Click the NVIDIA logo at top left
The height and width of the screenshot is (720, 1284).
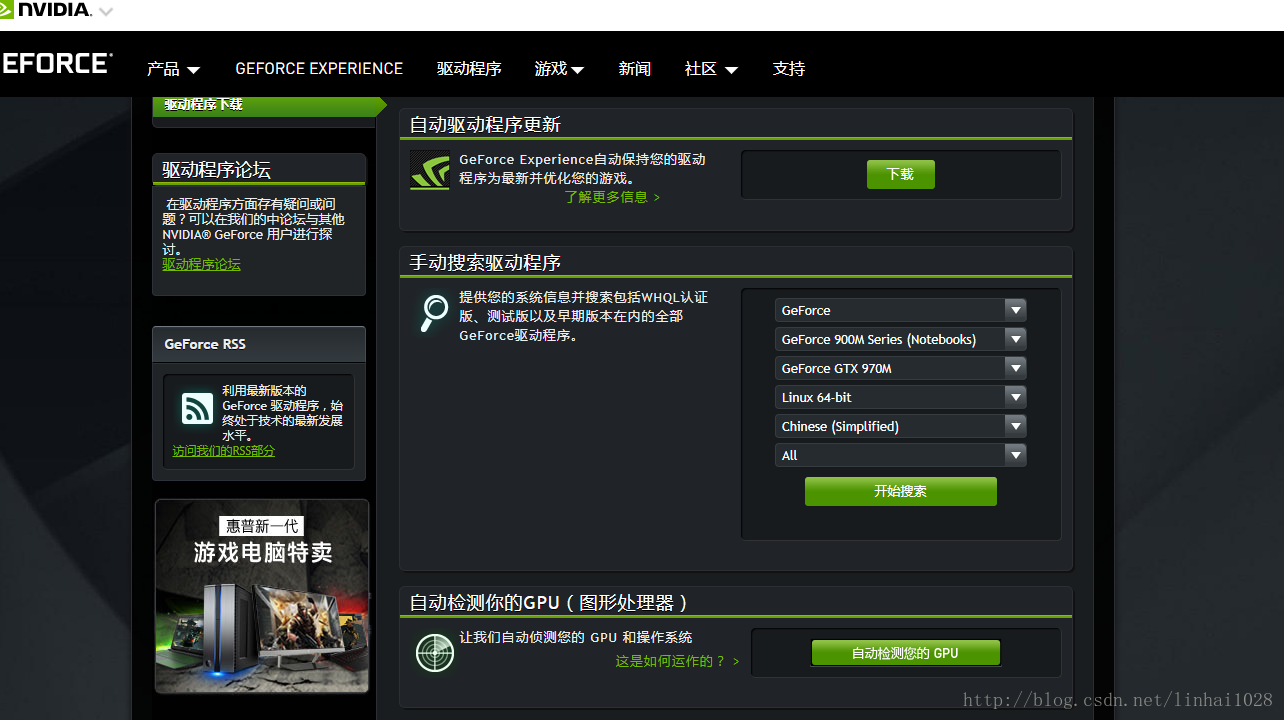[46, 10]
